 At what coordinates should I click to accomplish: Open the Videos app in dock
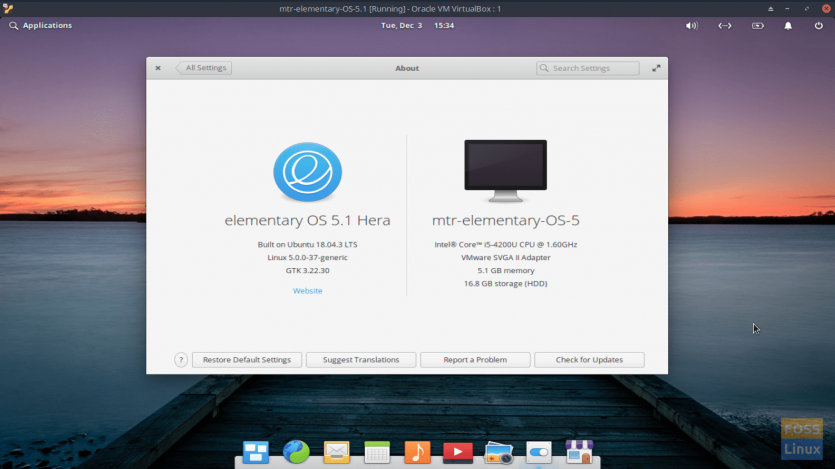(457, 452)
